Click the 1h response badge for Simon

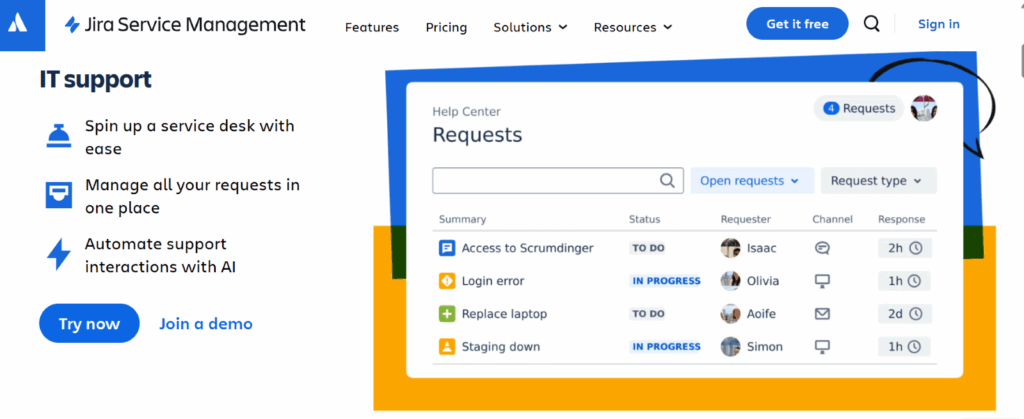click(x=904, y=347)
